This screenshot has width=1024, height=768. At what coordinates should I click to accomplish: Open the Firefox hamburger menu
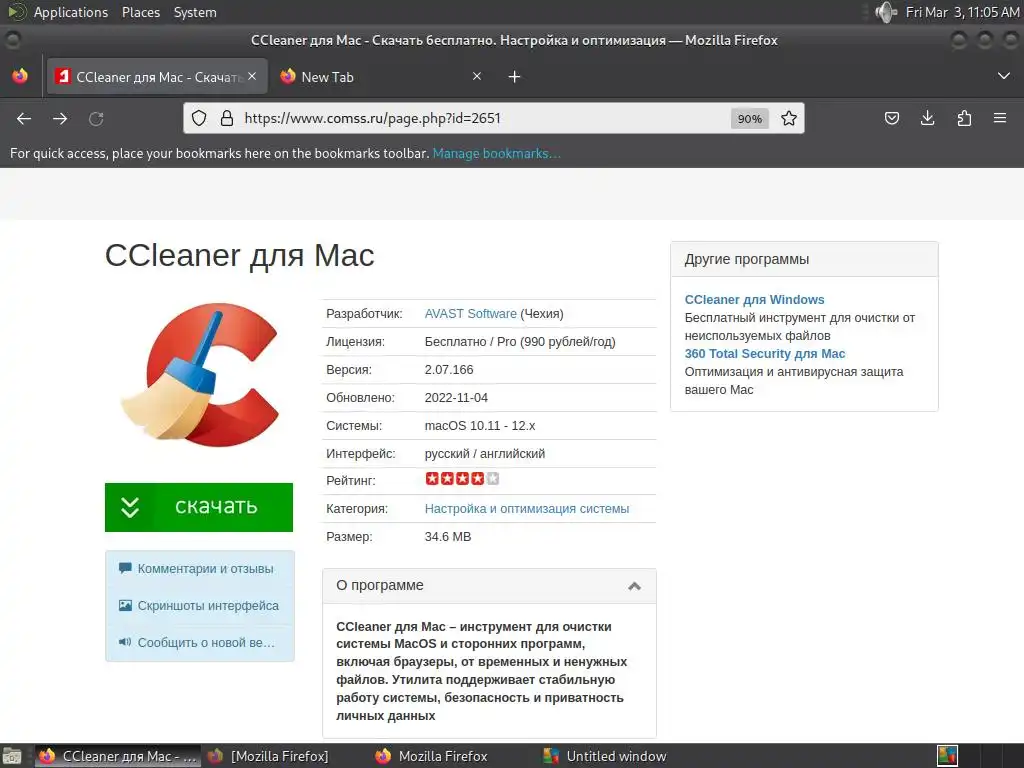coord(1000,118)
